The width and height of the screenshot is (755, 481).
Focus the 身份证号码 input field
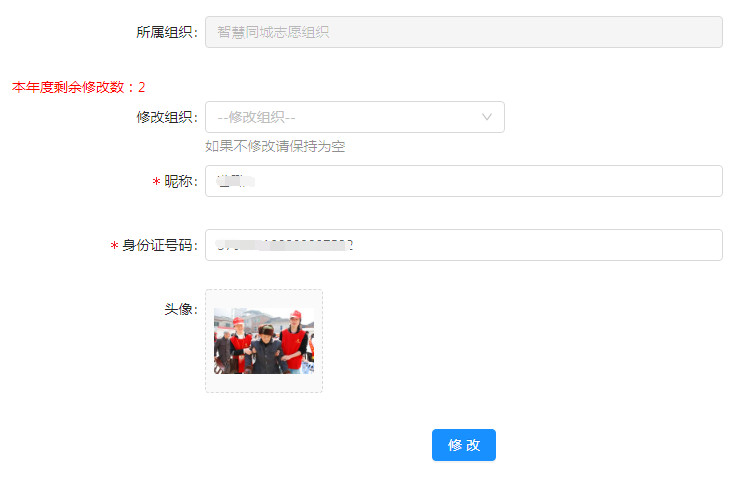pyautogui.click(x=464, y=245)
